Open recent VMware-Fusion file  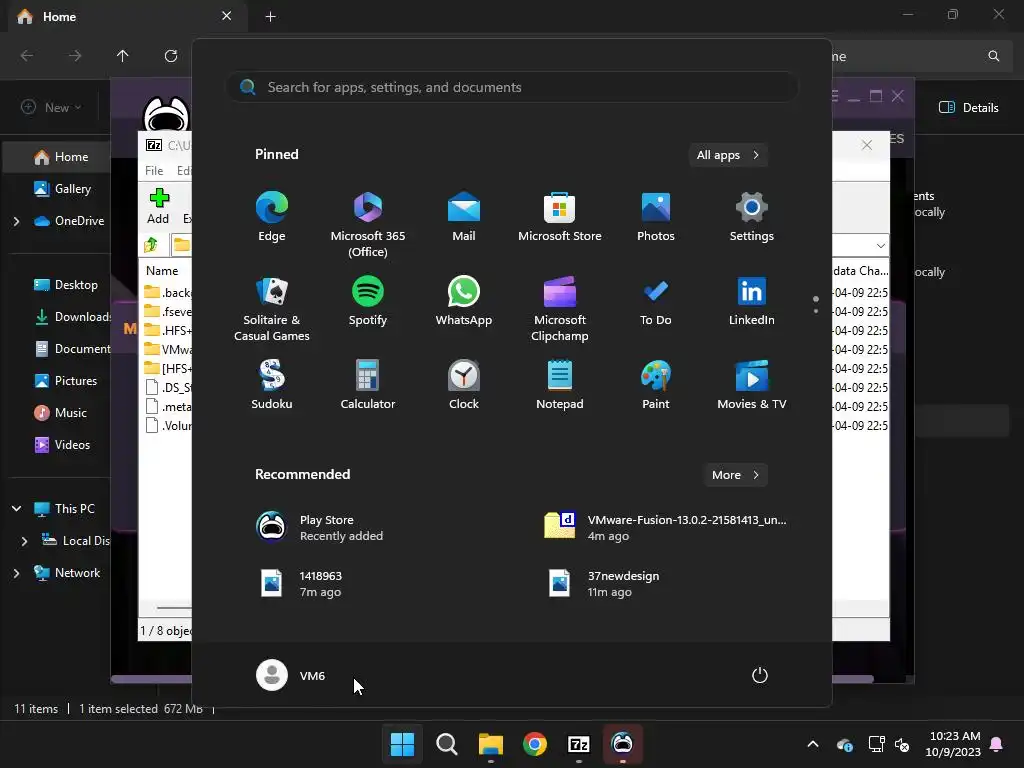(x=666, y=527)
